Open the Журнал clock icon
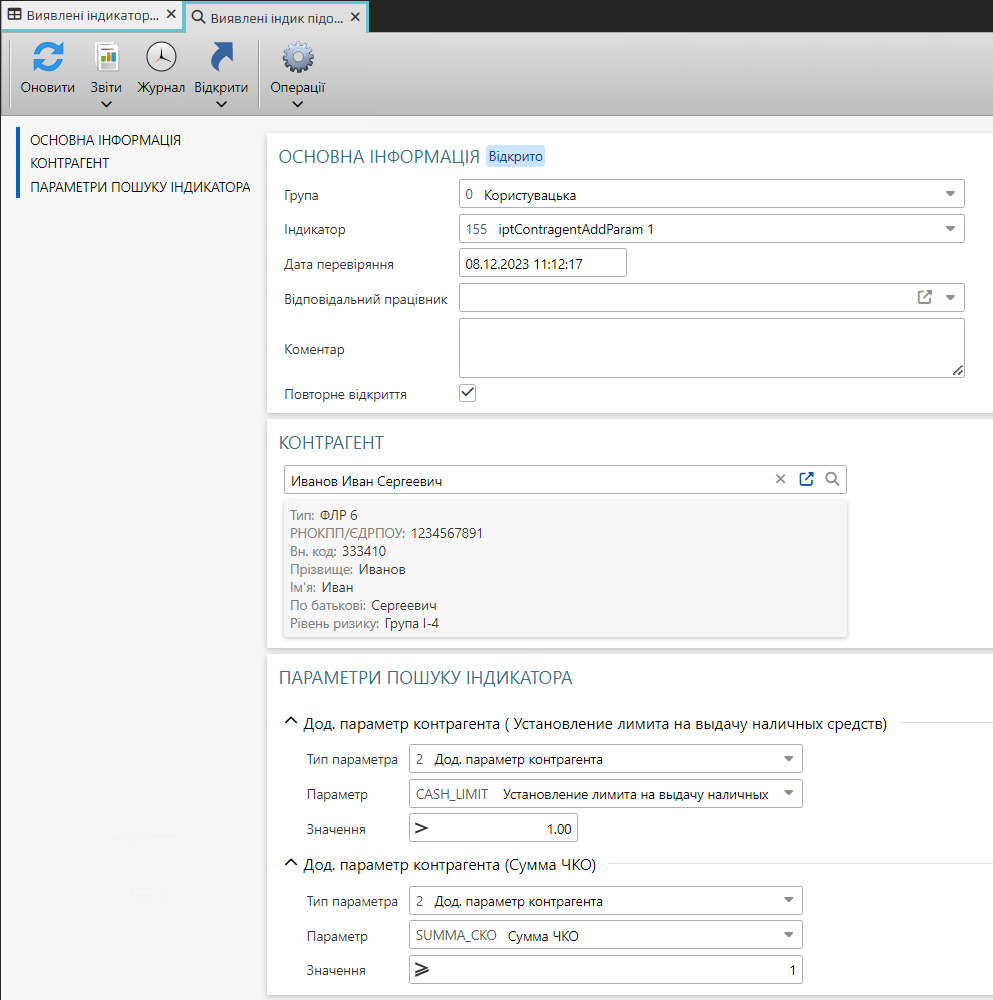The image size is (993, 1000). point(160,57)
